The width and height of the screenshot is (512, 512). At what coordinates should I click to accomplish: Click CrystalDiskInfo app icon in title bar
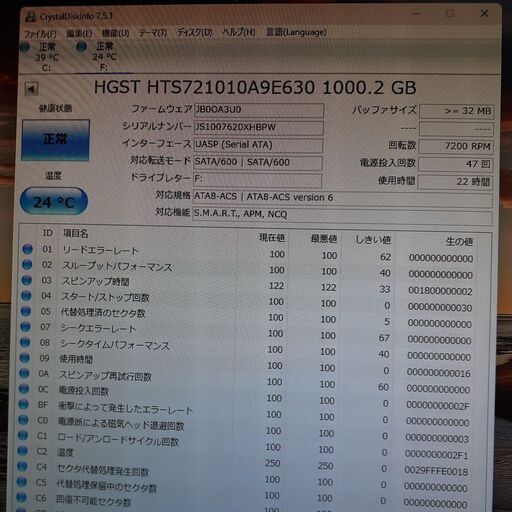point(31,17)
